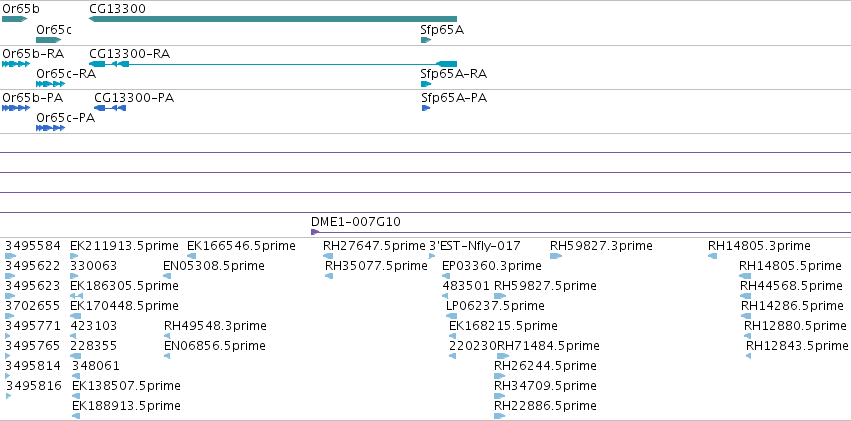The image size is (851, 421).
Task: Click the EN05308.5prime EST label
Action: pyautogui.click(x=214, y=266)
